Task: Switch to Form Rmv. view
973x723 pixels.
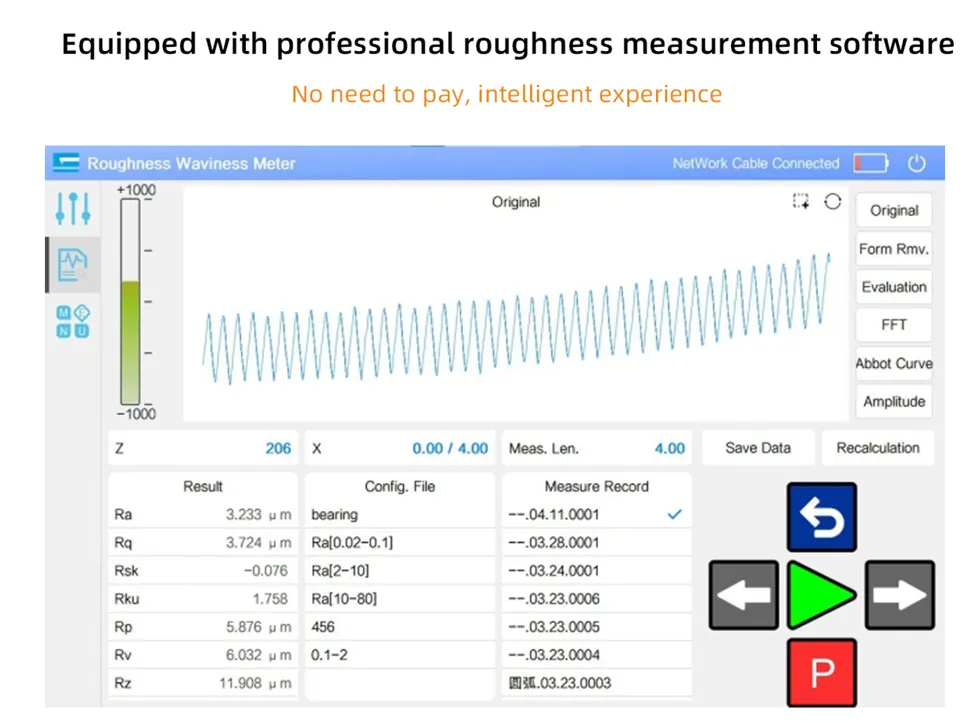Action: pos(894,249)
